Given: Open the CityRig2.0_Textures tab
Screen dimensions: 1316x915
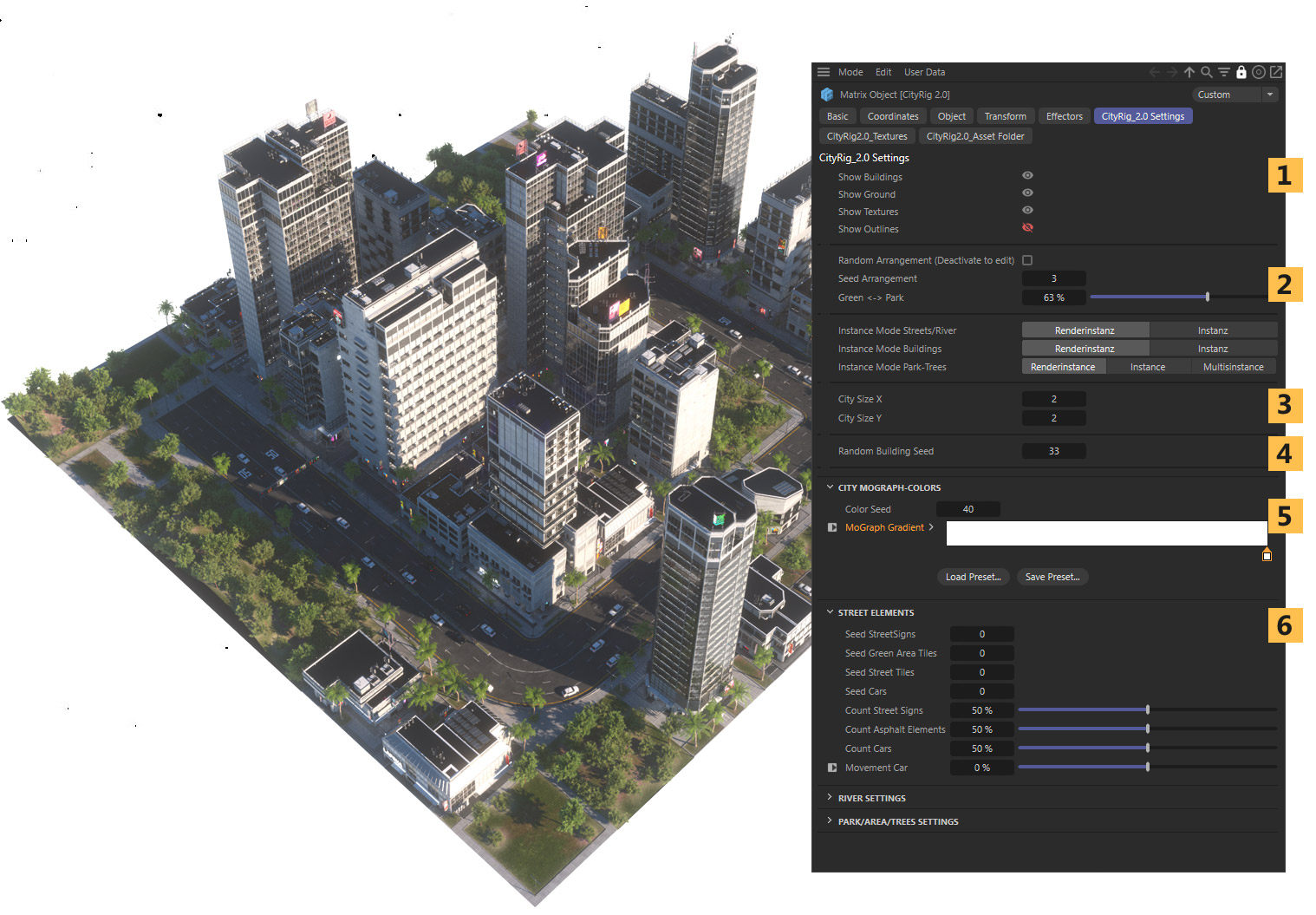Looking at the screenshot, I should coord(867,136).
